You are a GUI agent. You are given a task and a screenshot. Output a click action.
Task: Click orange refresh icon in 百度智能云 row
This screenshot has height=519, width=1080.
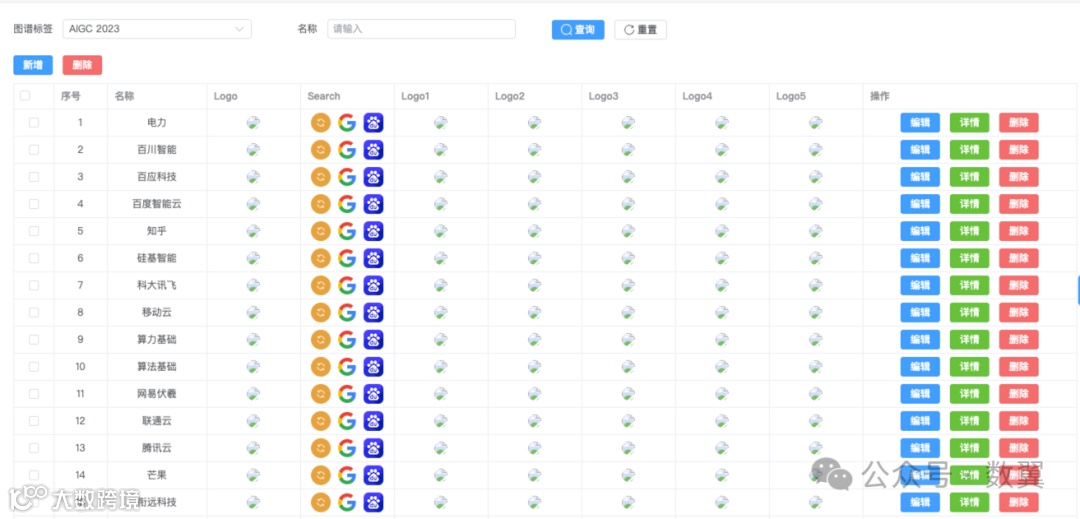click(x=320, y=204)
